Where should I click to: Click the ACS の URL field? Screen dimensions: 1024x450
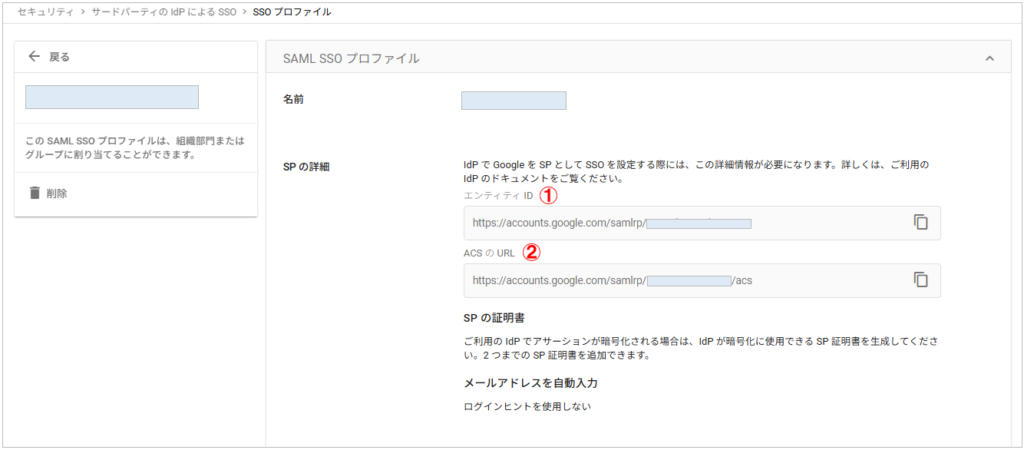click(680, 281)
